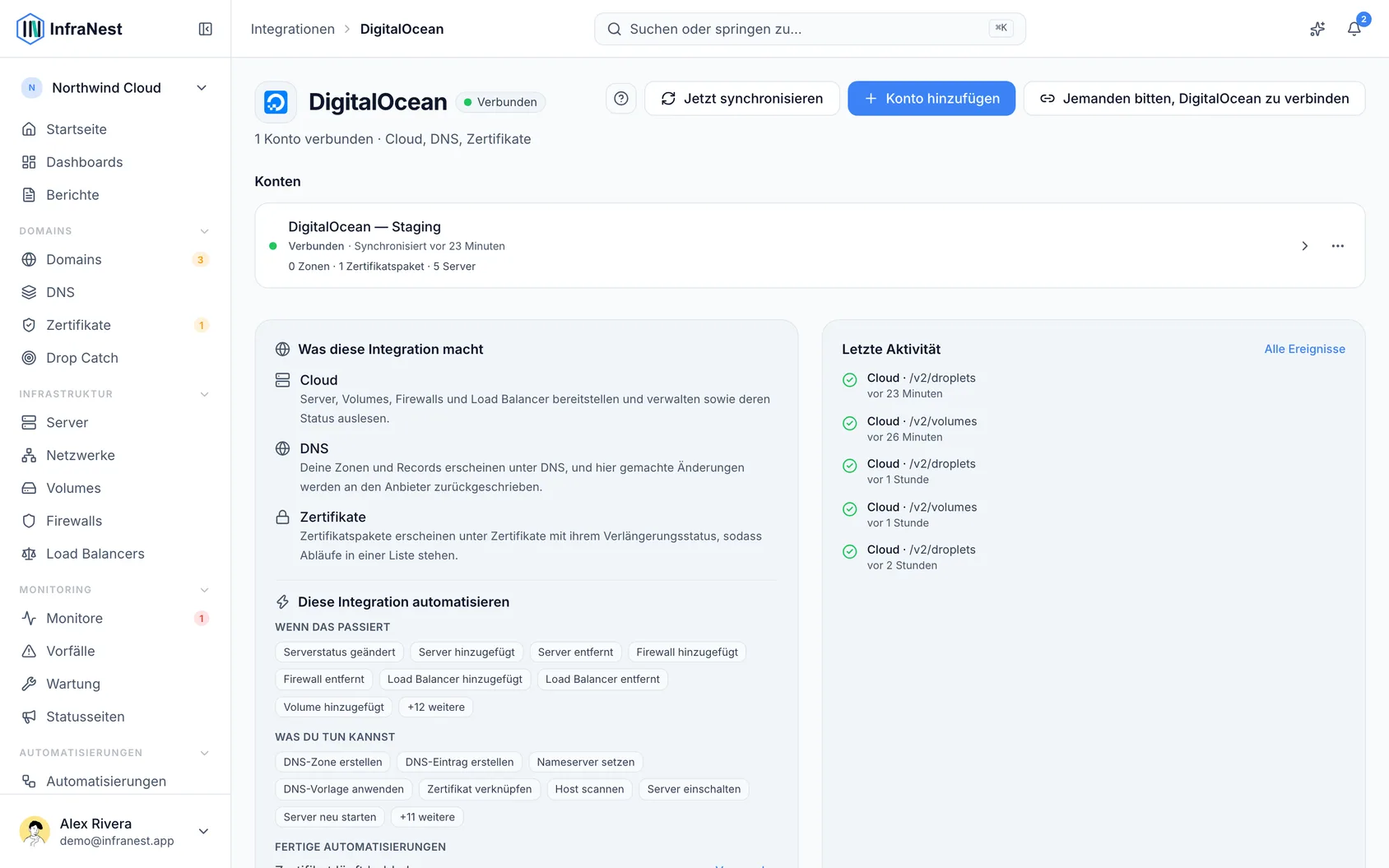This screenshot has height=868, width=1389.
Task: Click Jemanden bitten, DigitalOcean zu verbinden
Action: coord(1194,99)
